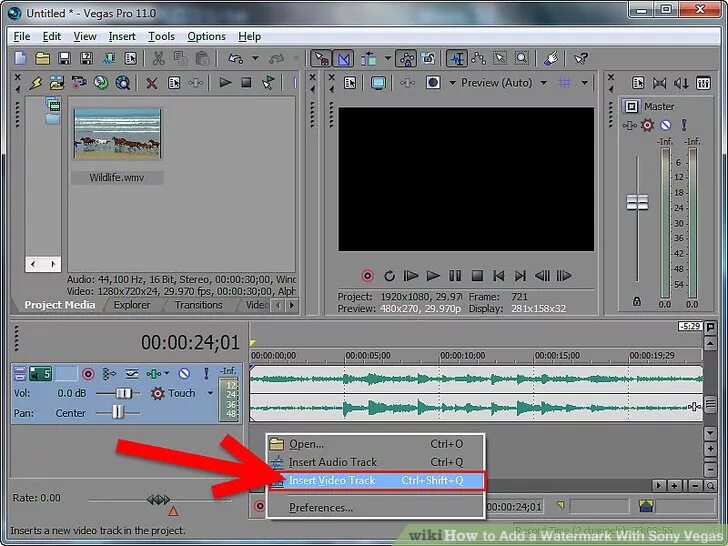The height and width of the screenshot is (546, 728).
Task: Mute the audio track
Action: click(x=184, y=373)
